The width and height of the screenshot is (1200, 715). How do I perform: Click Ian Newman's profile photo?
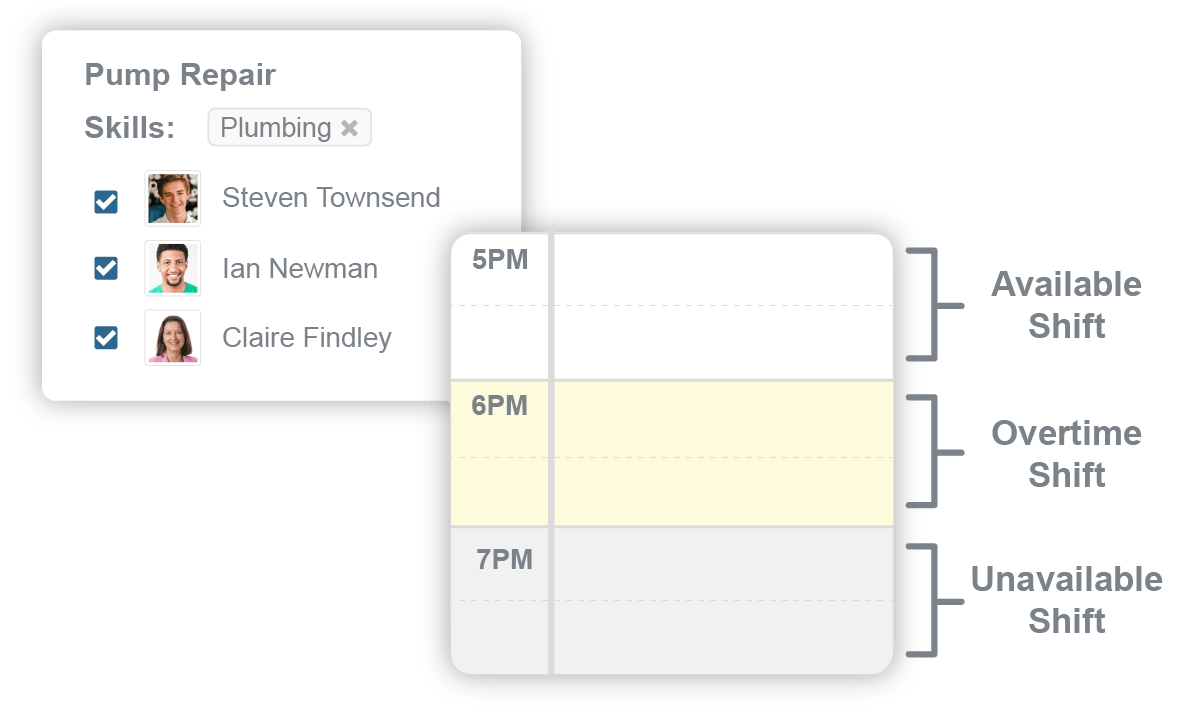pyautogui.click(x=172, y=267)
